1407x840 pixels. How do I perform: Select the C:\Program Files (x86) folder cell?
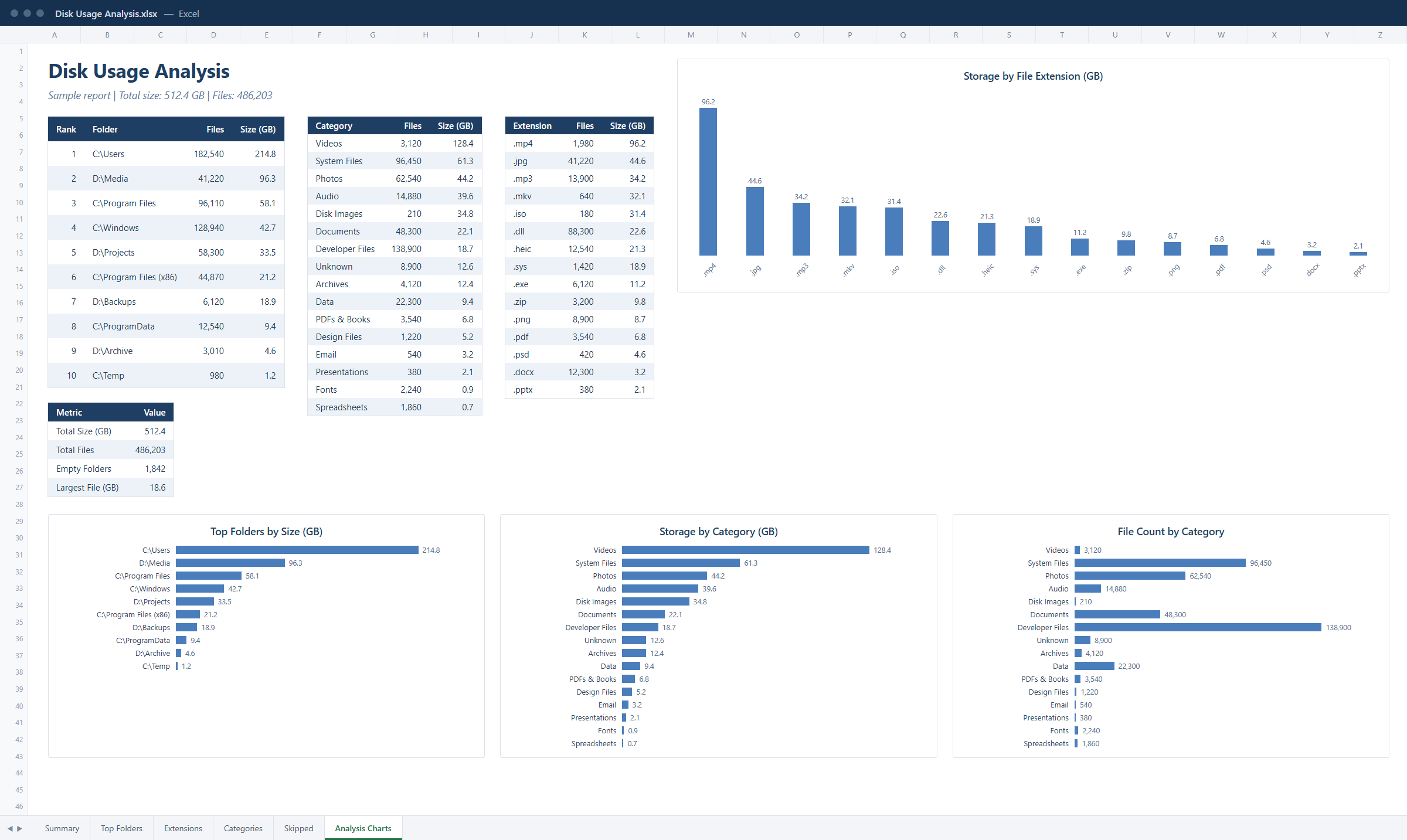tap(135, 277)
